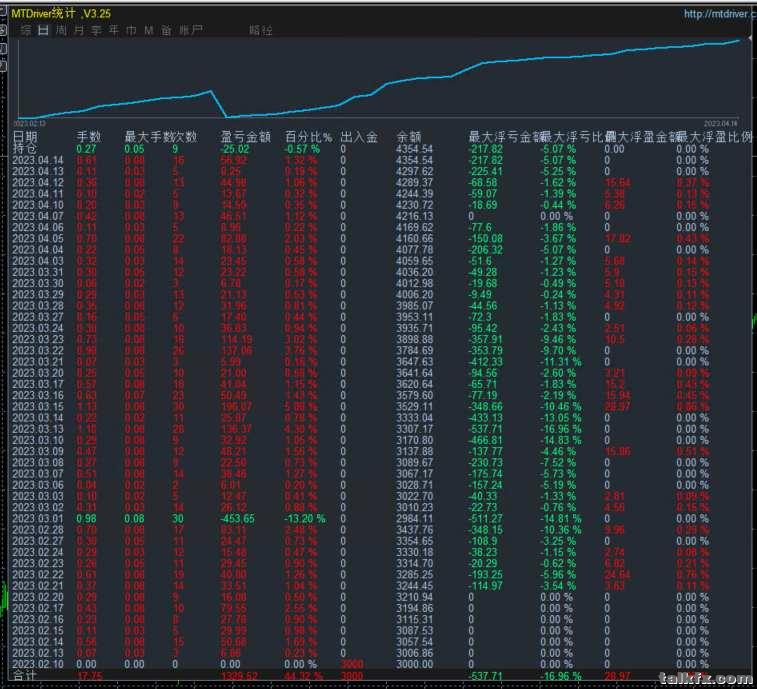Click the -453.65 loss amount

238,519
